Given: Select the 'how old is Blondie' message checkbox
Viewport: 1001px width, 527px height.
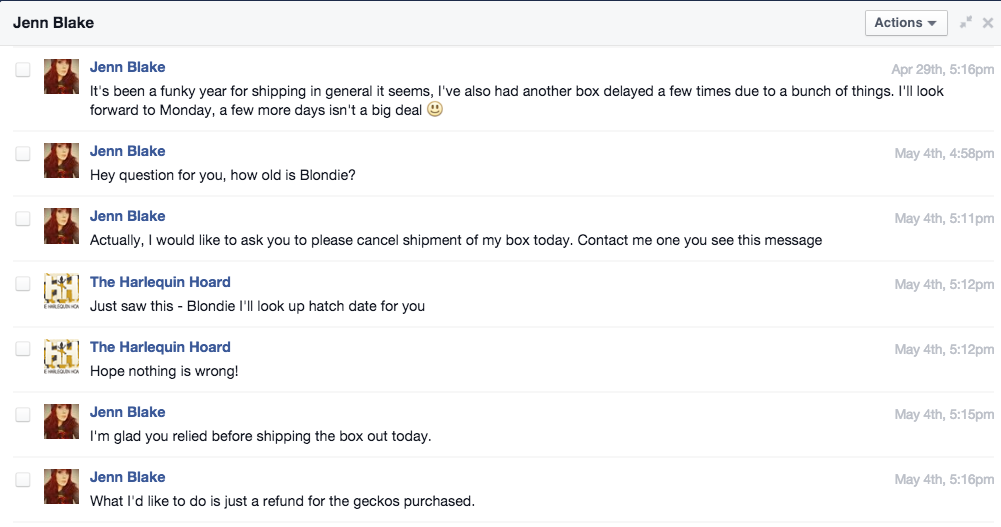Looking at the screenshot, I should tap(23, 153).
